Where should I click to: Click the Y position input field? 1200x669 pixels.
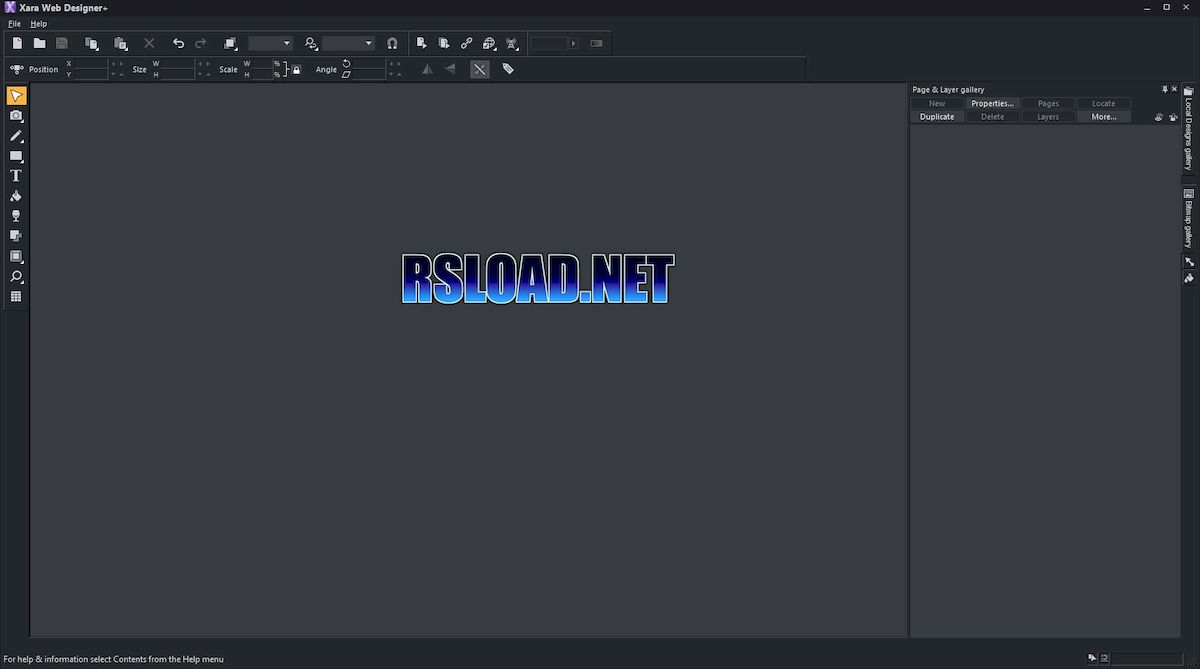[x=91, y=75]
